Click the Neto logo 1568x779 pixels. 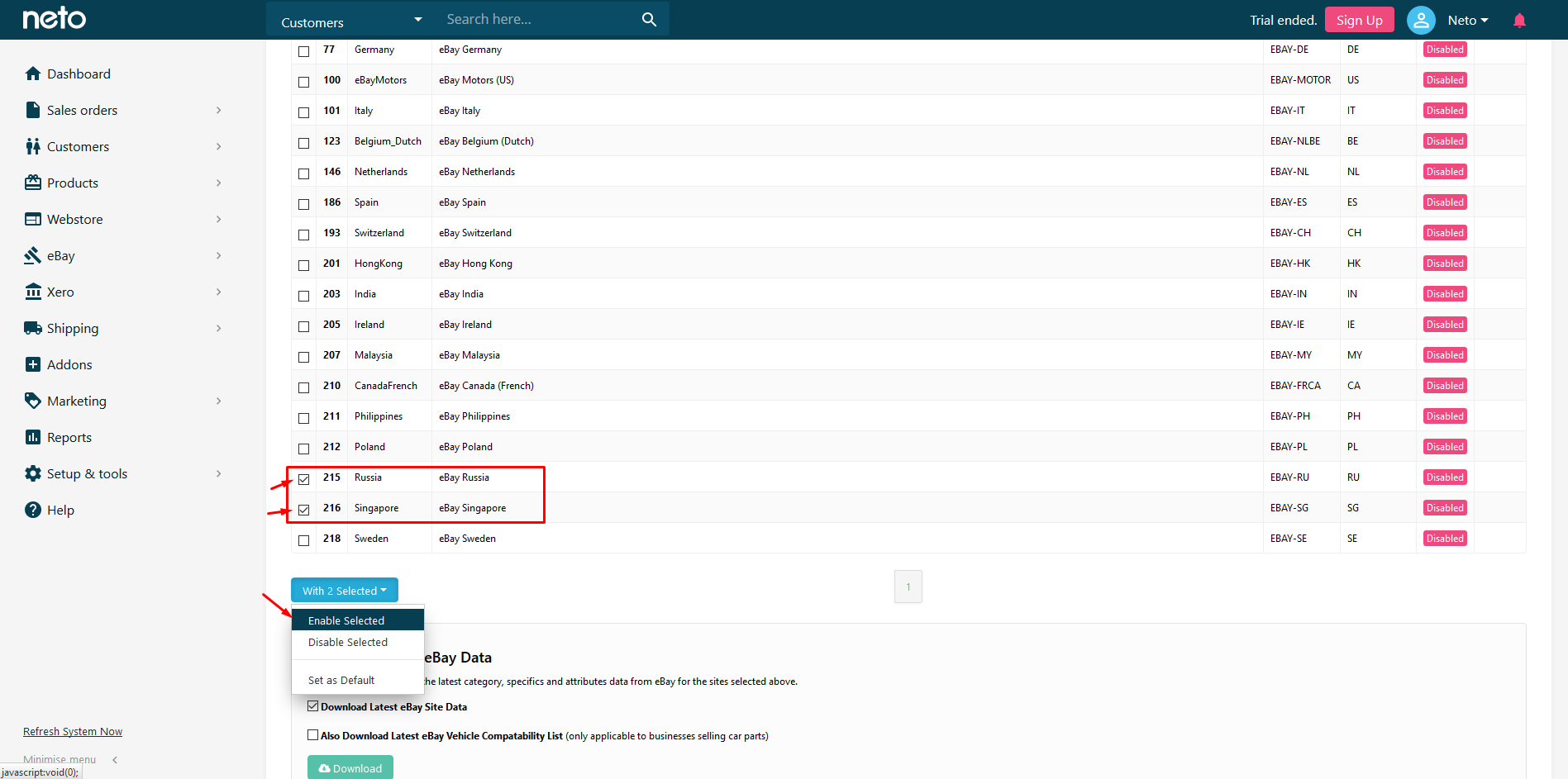point(55,18)
